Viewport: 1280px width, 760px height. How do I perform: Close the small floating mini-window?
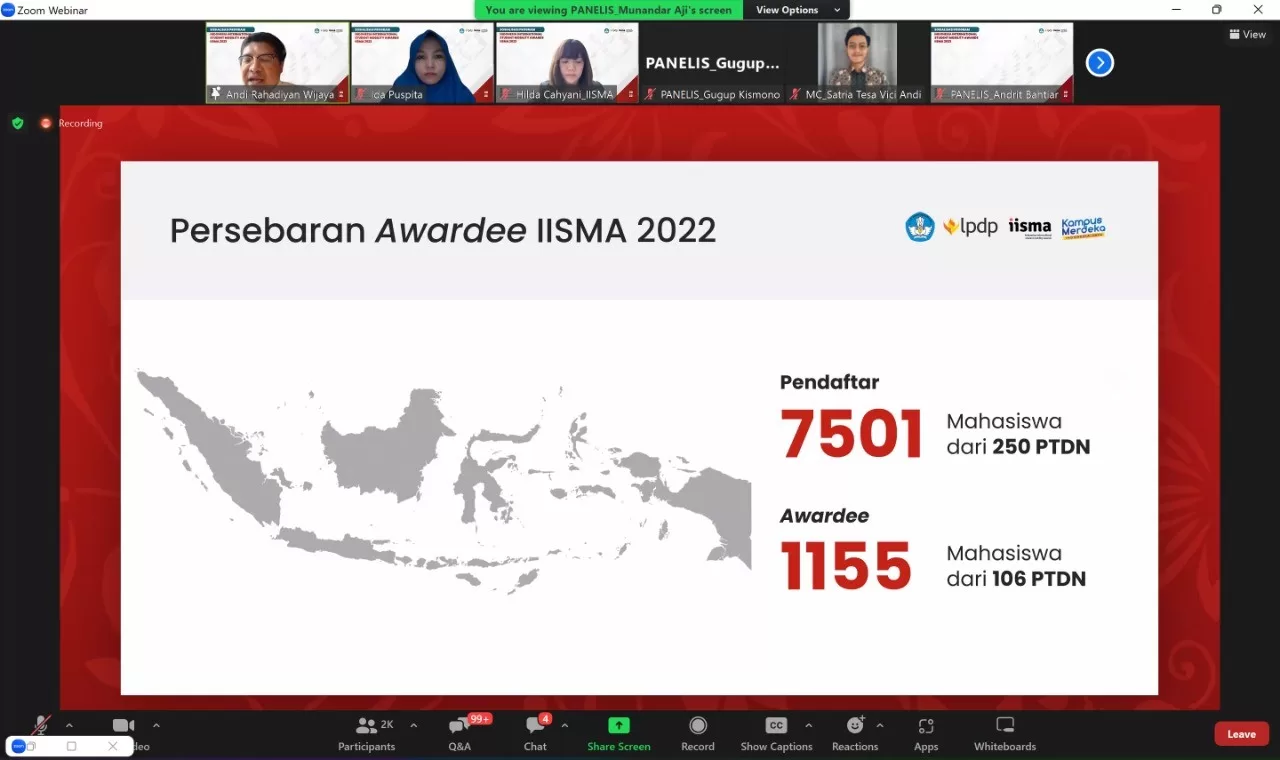(x=113, y=746)
